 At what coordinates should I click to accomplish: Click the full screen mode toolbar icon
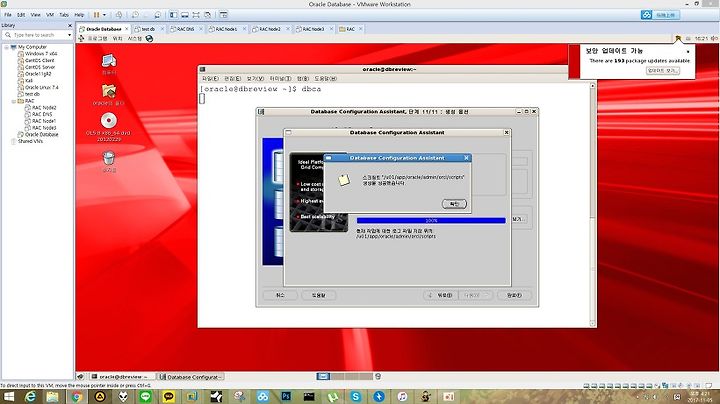pos(196,15)
